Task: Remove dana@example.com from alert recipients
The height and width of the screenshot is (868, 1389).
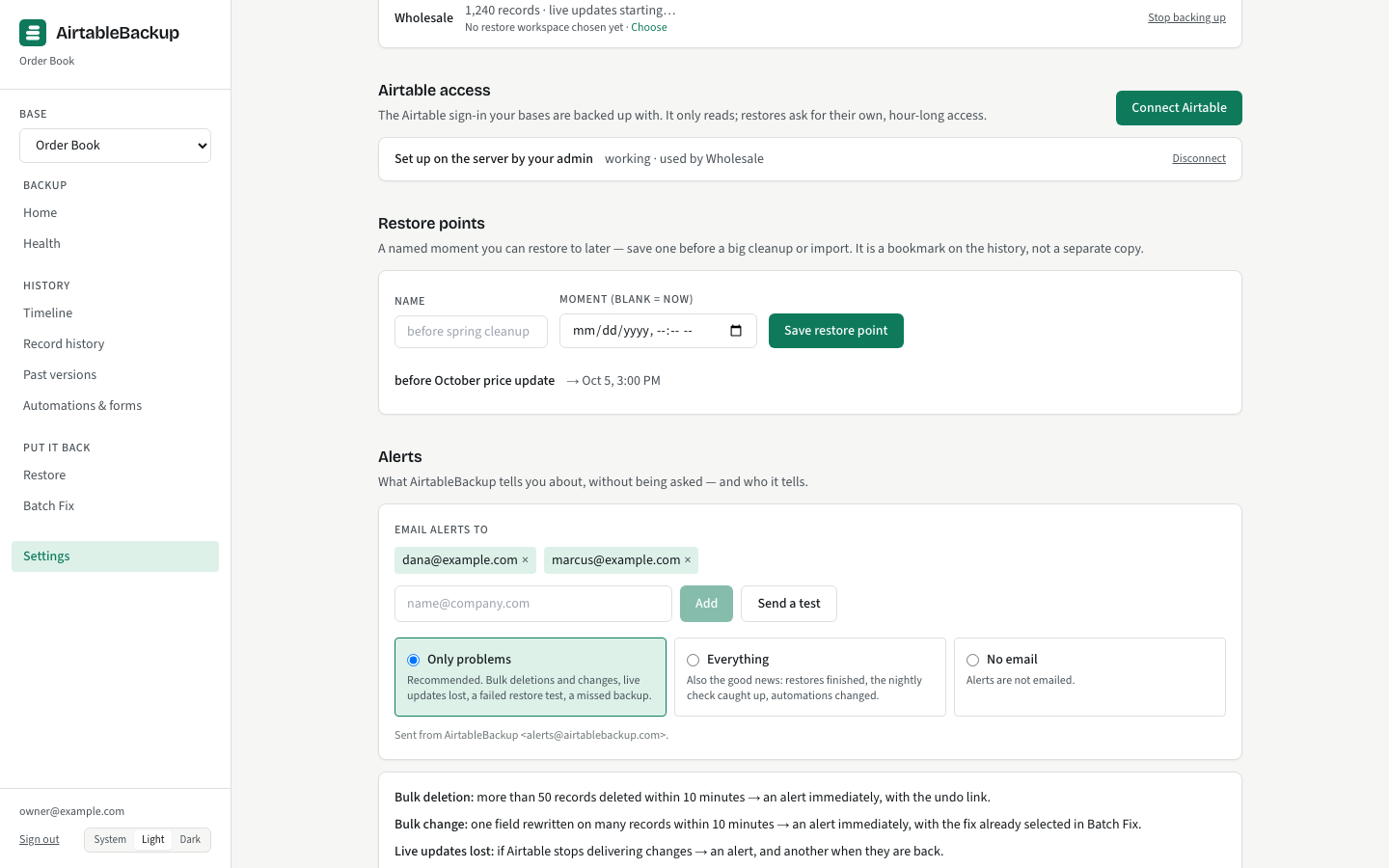Action: pyautogui.click(x=525, y=560)
